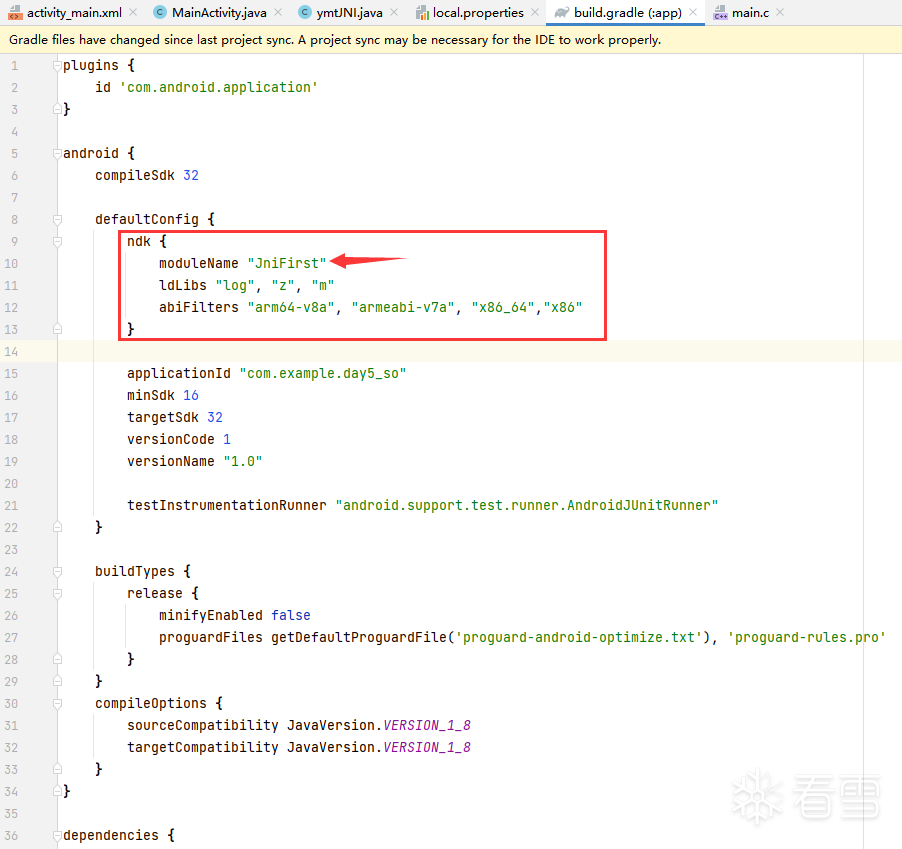Viewport: 902px width, 849px height.
Task: Click the moduleName value "JniFirst"
Action: point(287,263)
